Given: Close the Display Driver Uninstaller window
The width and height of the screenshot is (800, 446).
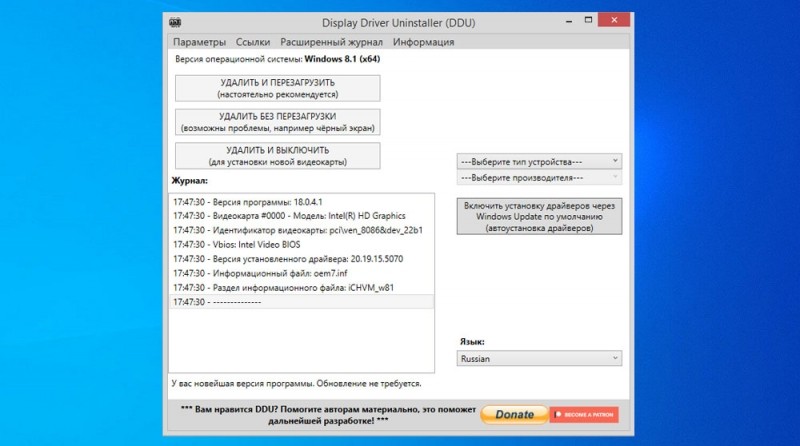Looking at the screenshot, I should 614,20.
